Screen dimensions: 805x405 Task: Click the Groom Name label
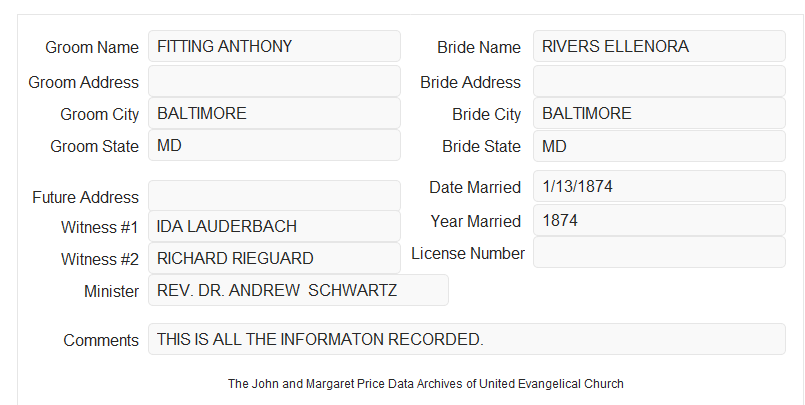(x=92, y=47)
